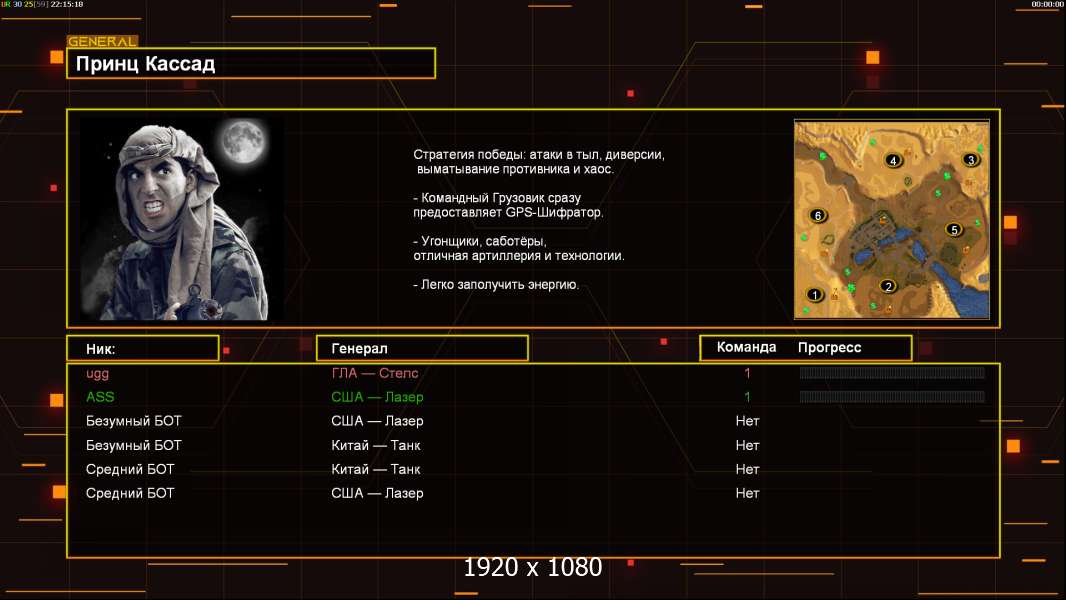This screenshot has width=1066, height=600.
Task: Click "США — Лазер" in the Средний БОТ row
Action: [x=377, y=493]
